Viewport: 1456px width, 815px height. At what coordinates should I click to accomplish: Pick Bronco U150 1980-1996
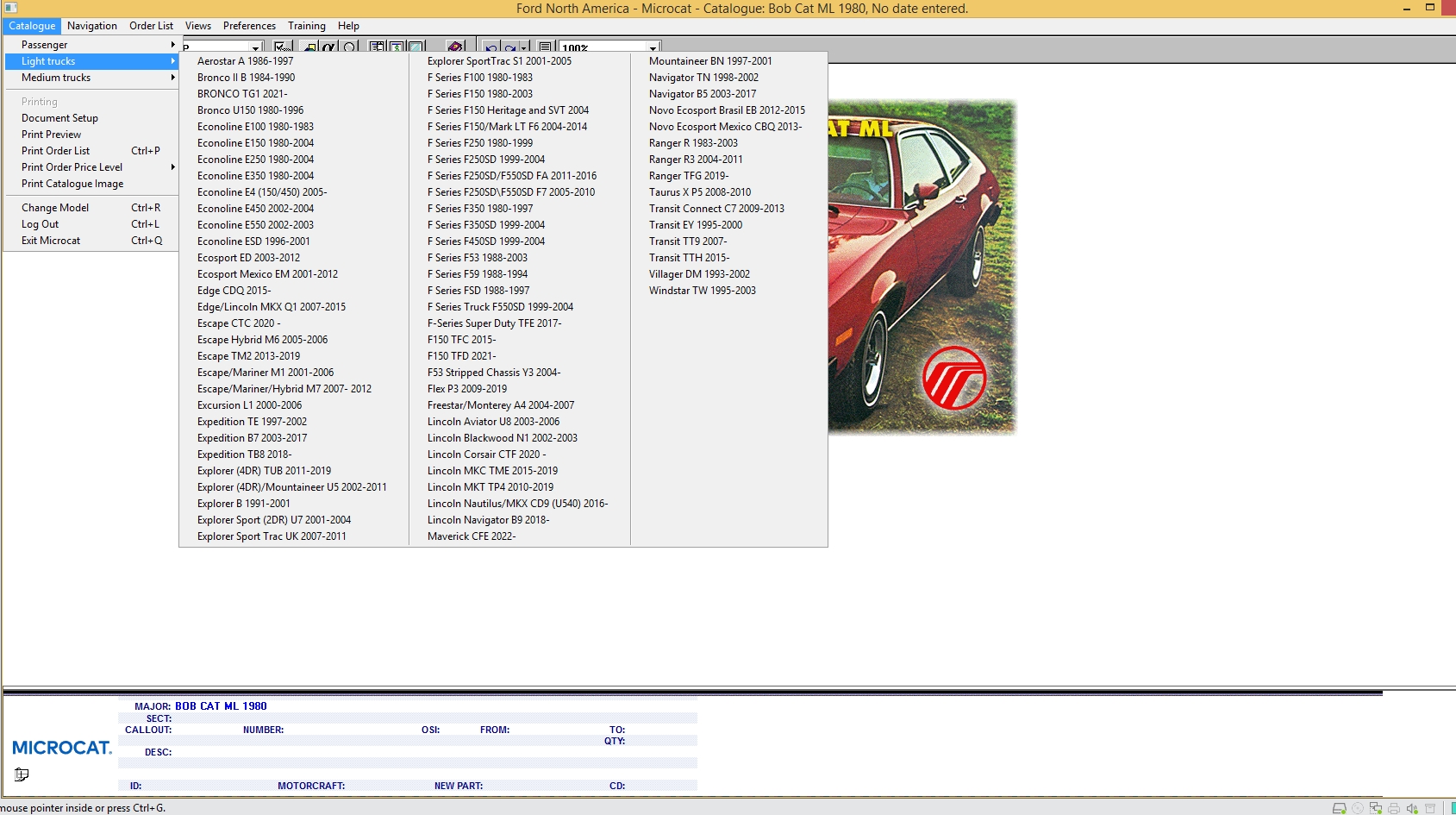(250, 110)
